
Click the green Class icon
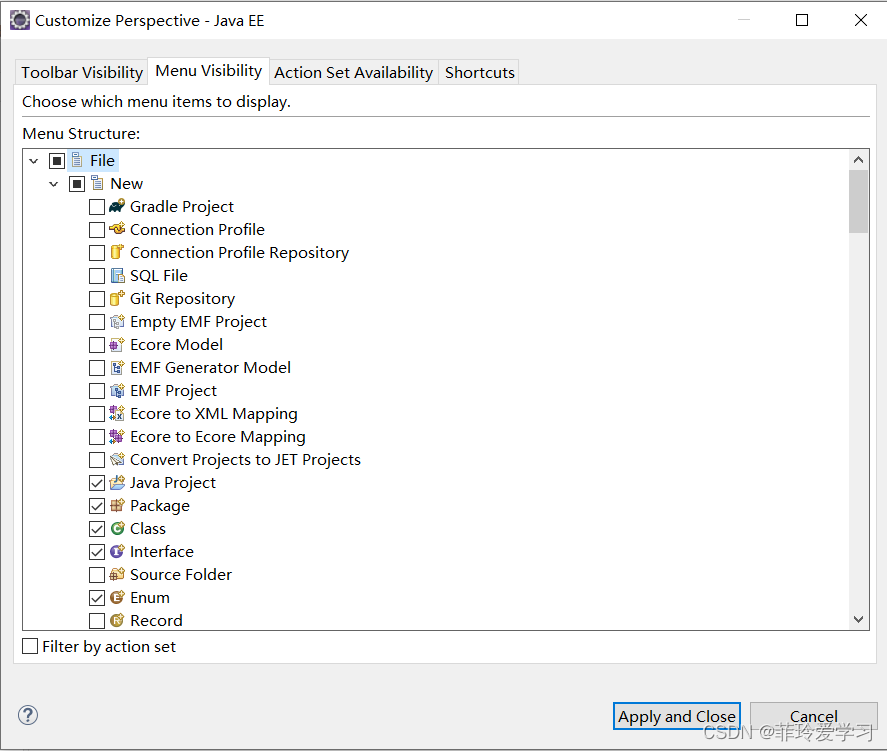point(117,528)
